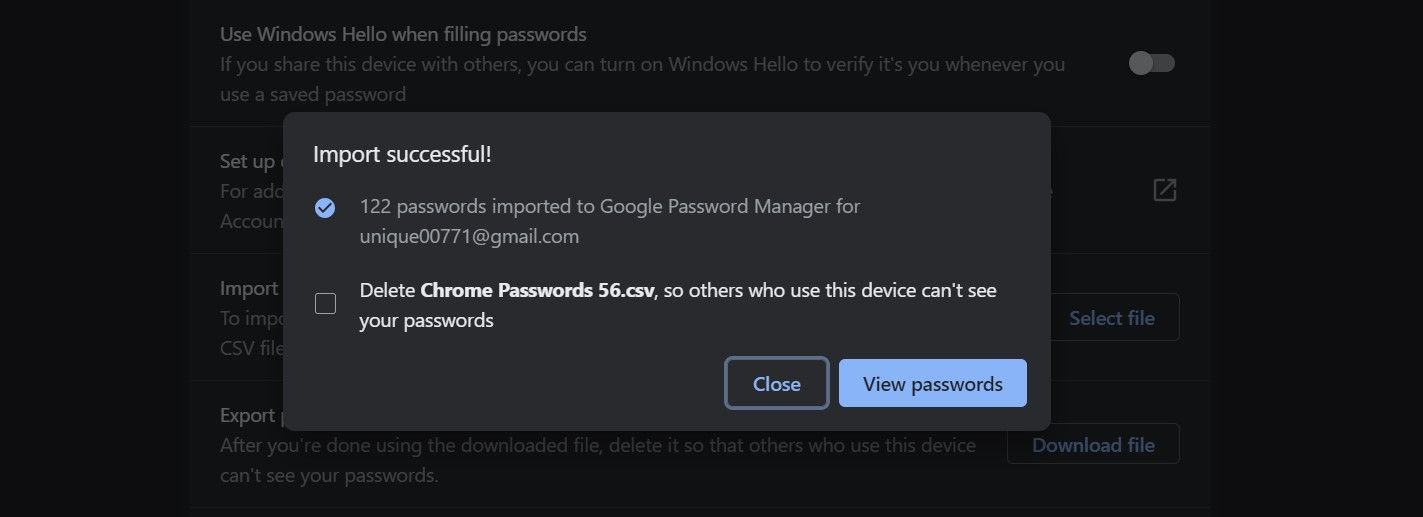Image resolution: width=1423 pixels, height=517 pixels.
Task: Click the "After you're done using" export description
Action: [597, 445]
